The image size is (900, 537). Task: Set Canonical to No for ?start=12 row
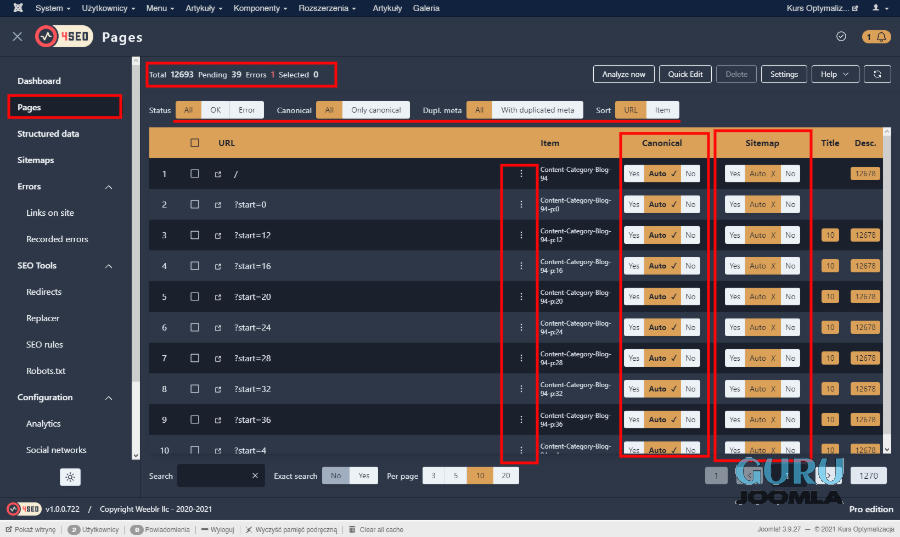pyautogui.click(x=690, y=235)
